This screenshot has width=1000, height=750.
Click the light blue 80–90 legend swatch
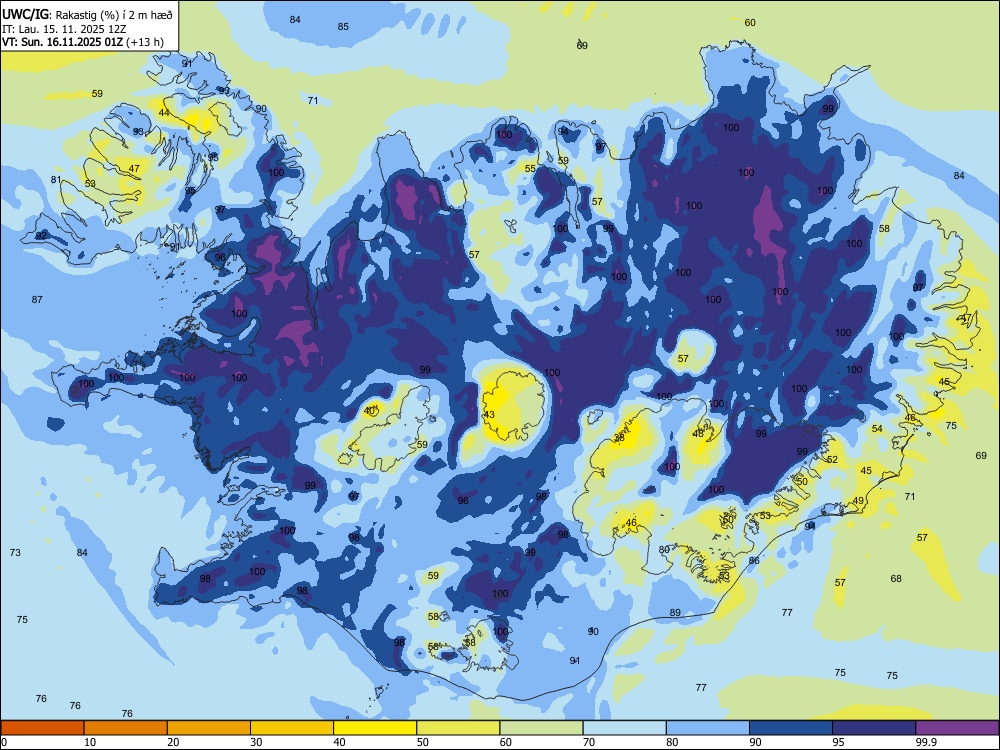coord(708,728)
